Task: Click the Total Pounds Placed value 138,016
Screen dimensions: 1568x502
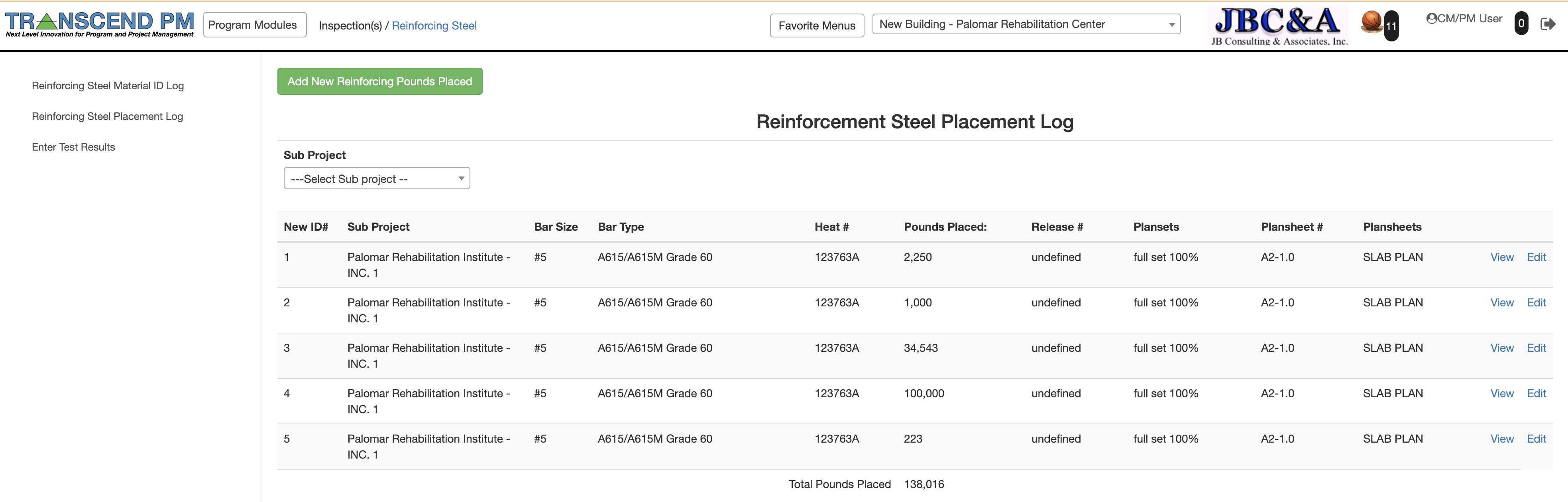Action: point(924,484)
